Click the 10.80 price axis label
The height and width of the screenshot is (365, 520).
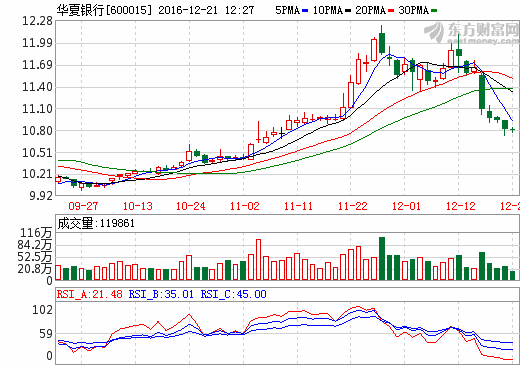pos(37,131)
